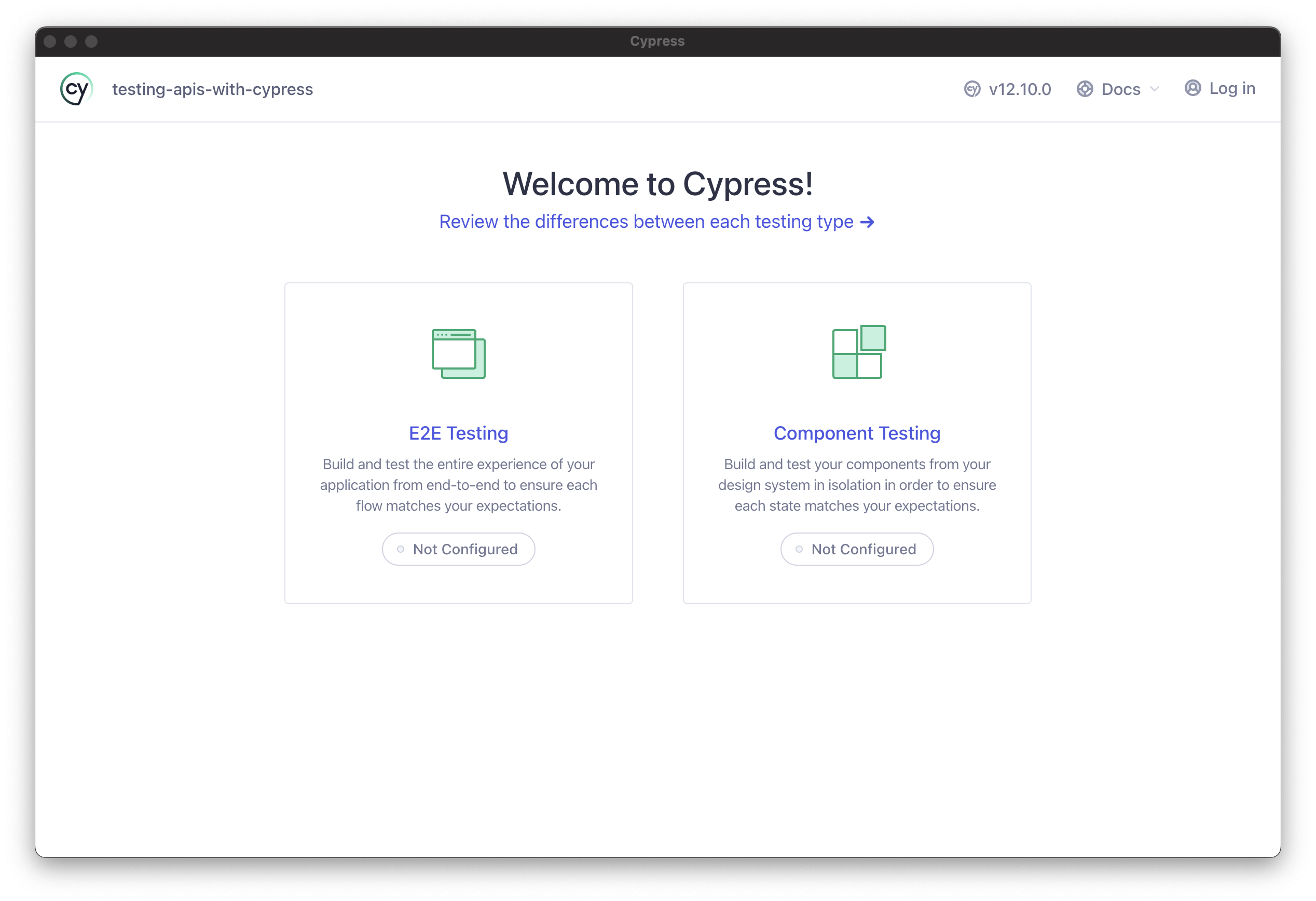Click the status dot in E2E Not Configured

(x=400, y=549)
